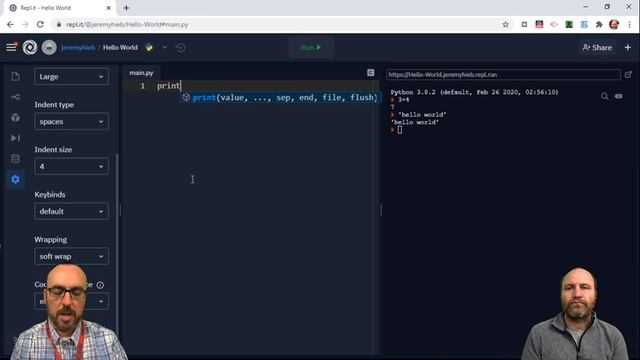Open the Chrome profile avatar
This screenshot has height=360, width=640.
[614, 24]
